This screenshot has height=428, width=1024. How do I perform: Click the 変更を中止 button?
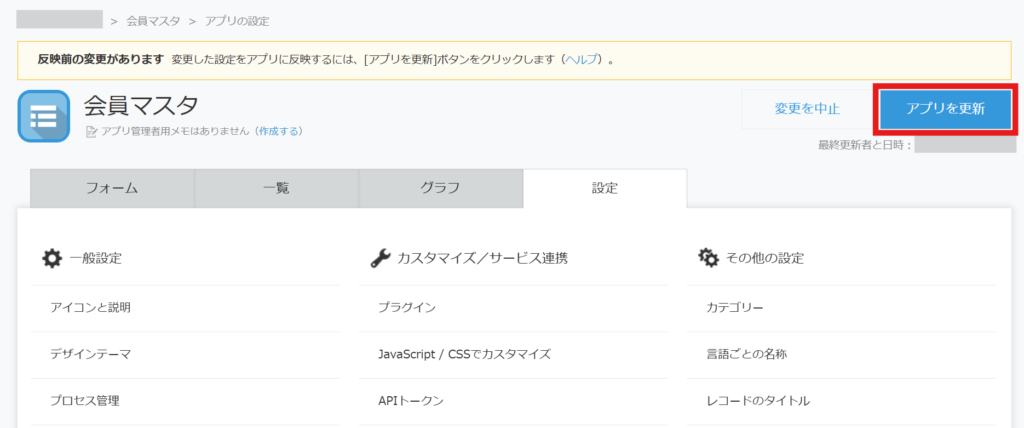point(806,108)
